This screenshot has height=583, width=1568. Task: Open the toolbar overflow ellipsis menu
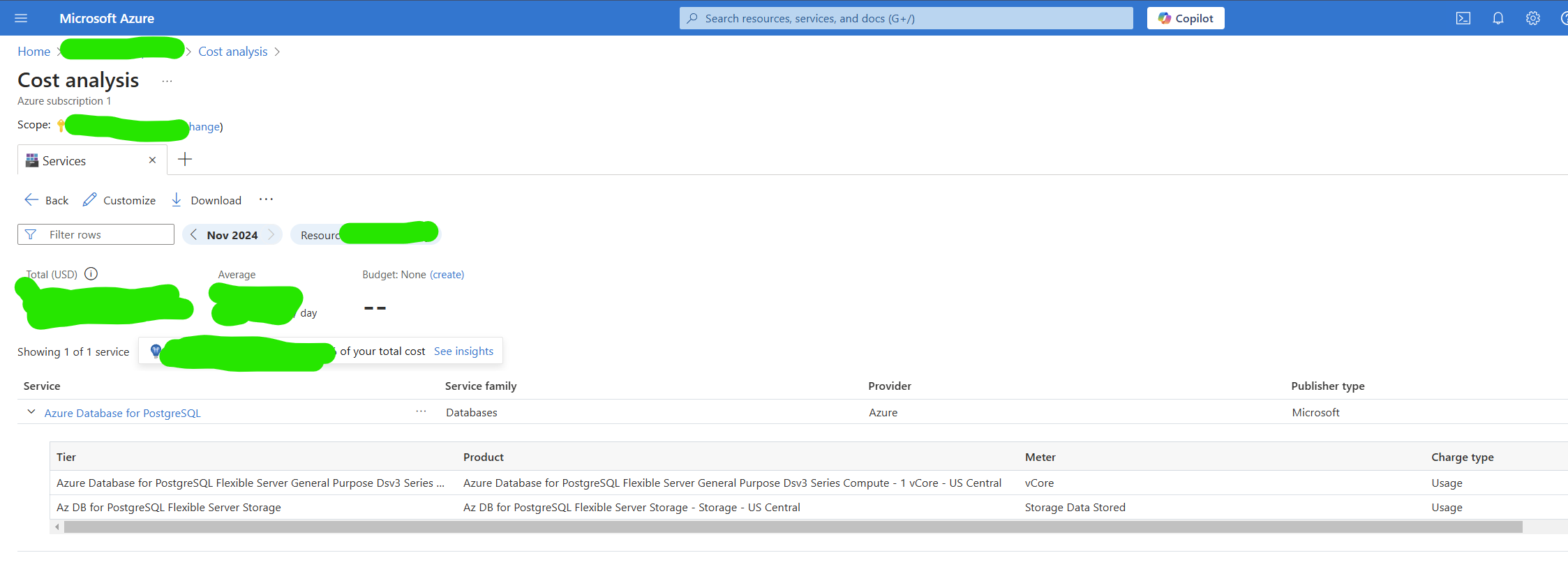pos(266,199)
